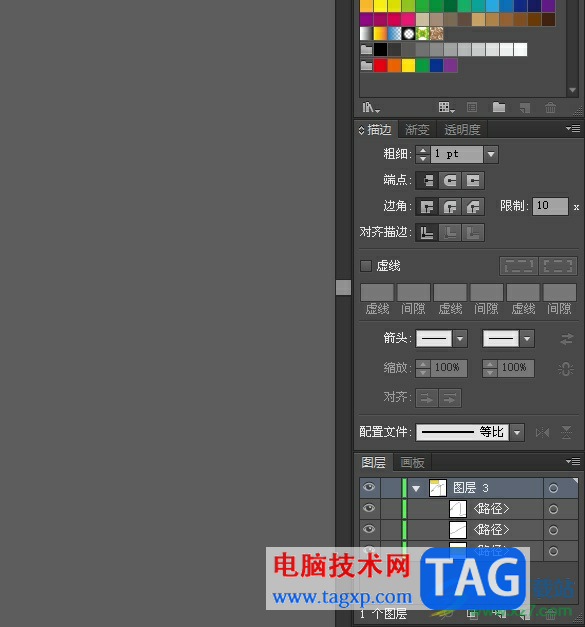This screenshot has width=585, height=627.
Task: Extend arrow tip beyond path end
Action: pos(427,398)
